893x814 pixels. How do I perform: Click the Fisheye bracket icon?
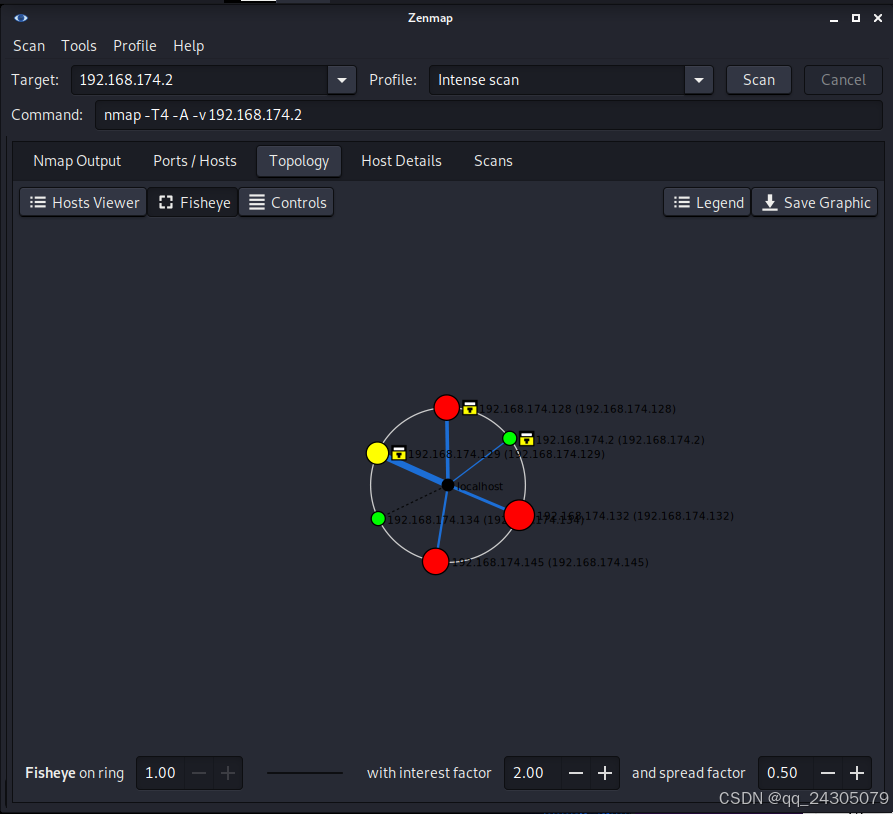point(166,202)
